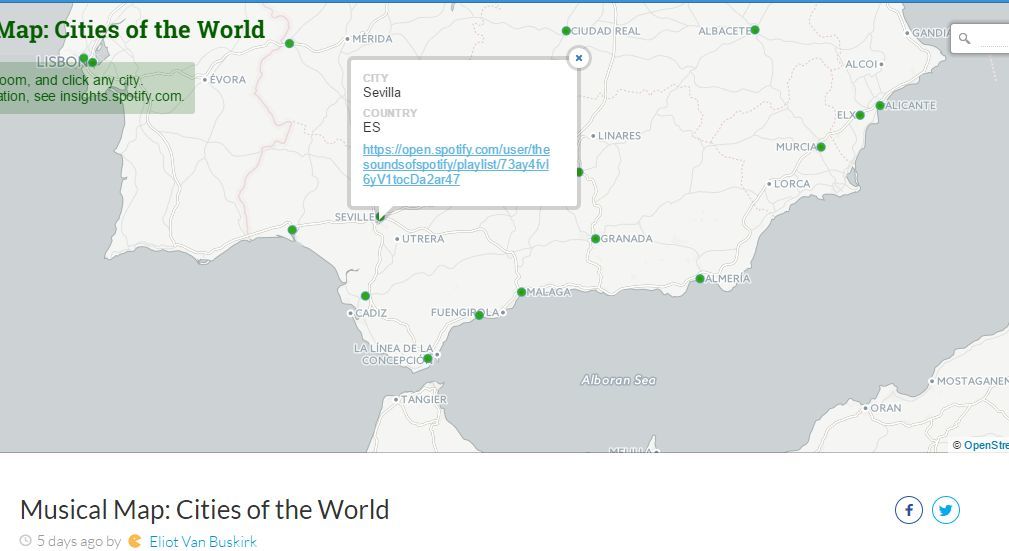Click the green Cities of the World heading
The width and height of the screenshot is (1009, 551).
click(x=132, y=30)
